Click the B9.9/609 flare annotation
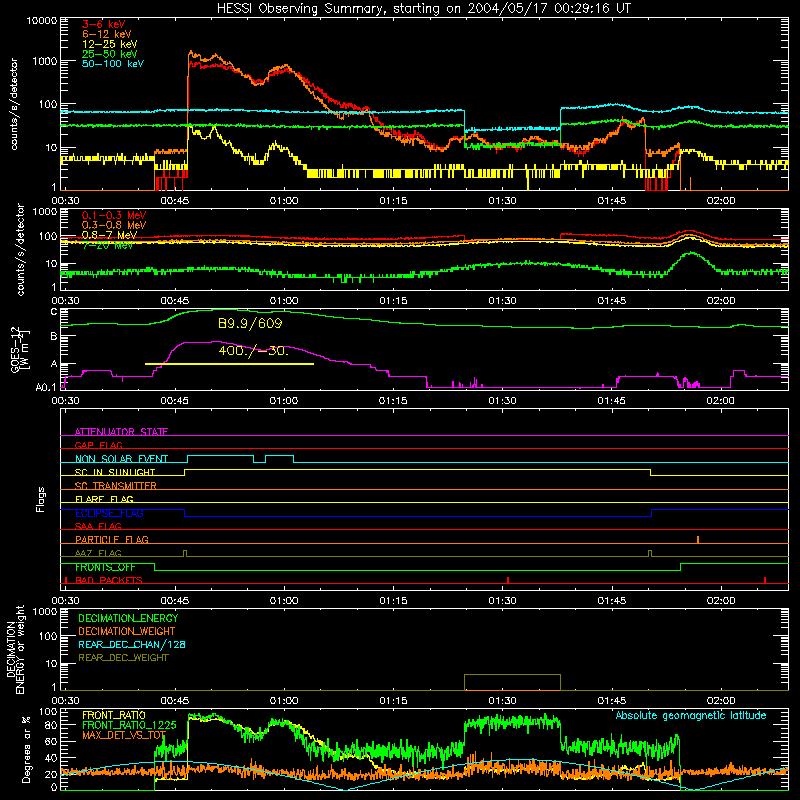Image resolution: width=800 pixels, height=800 pixels. click(x=250, y=323)
